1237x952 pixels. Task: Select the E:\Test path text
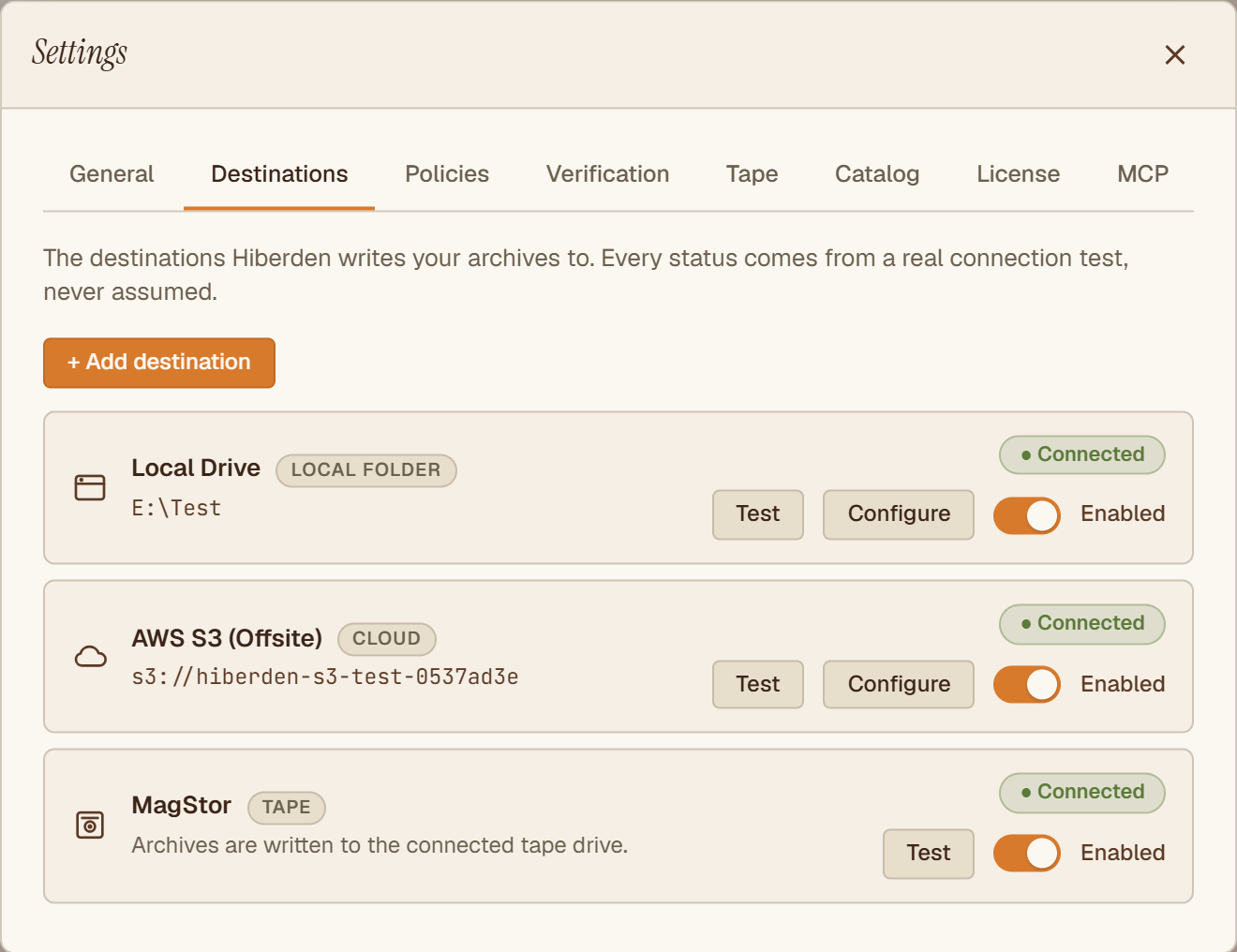(177, 509)
